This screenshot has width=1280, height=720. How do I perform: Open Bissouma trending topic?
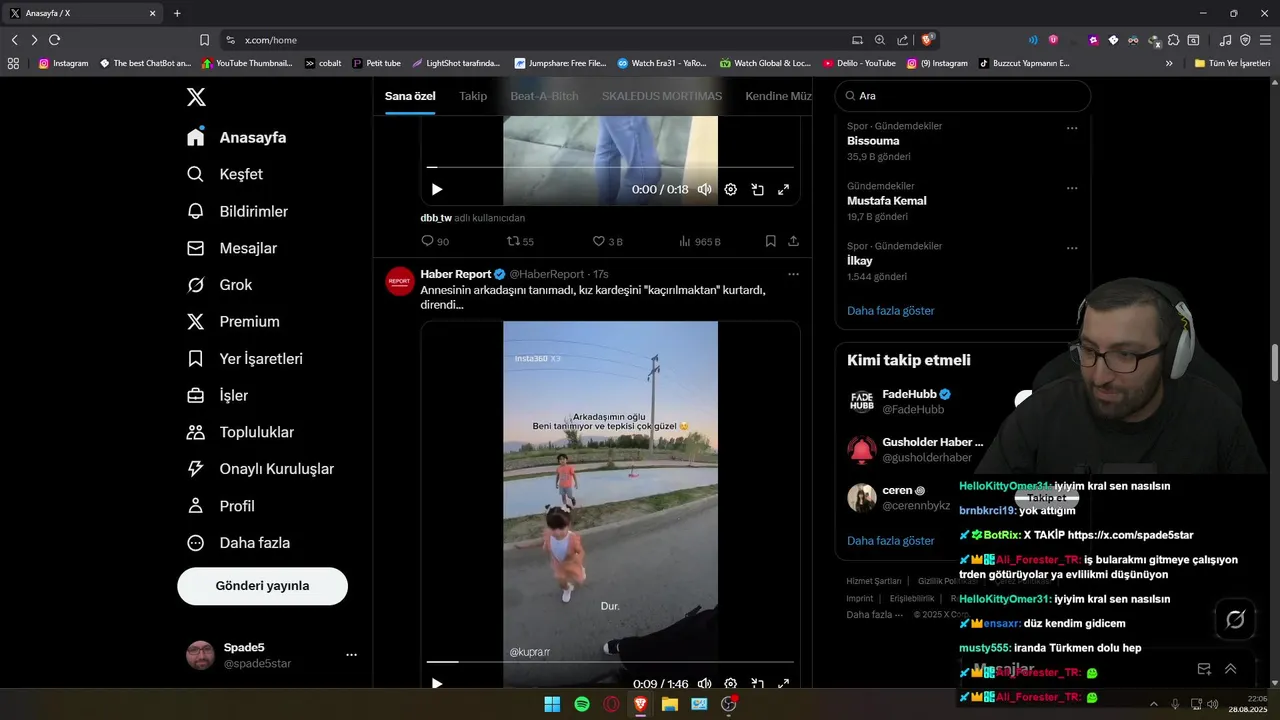(873, 141)
